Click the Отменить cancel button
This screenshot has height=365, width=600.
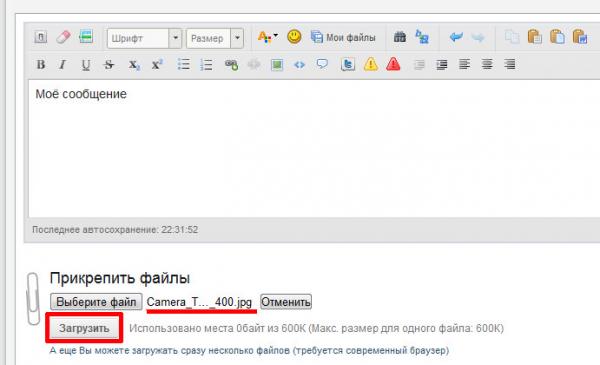click(286, 302)
